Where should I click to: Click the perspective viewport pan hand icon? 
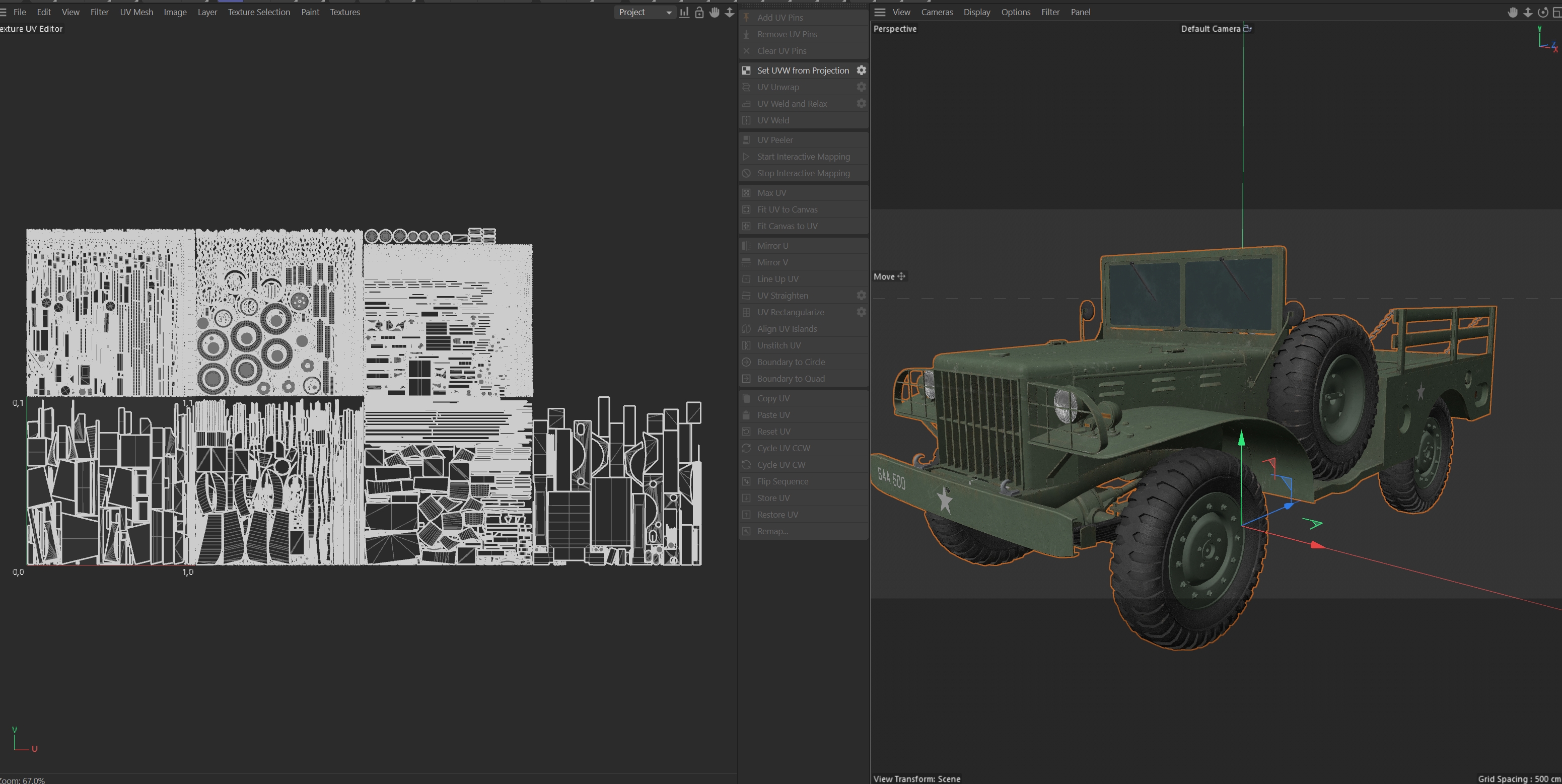click(x=1512, y=12)
